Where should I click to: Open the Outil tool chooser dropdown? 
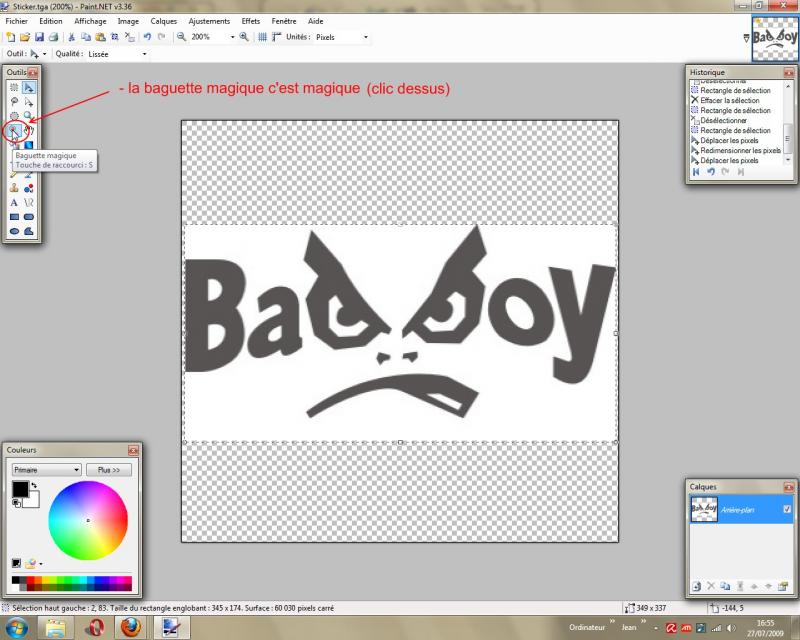(x=44, y=54)
